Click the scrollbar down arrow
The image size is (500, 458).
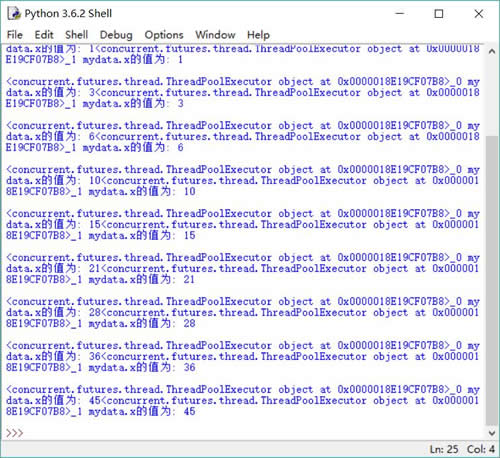tap(492, 433)
